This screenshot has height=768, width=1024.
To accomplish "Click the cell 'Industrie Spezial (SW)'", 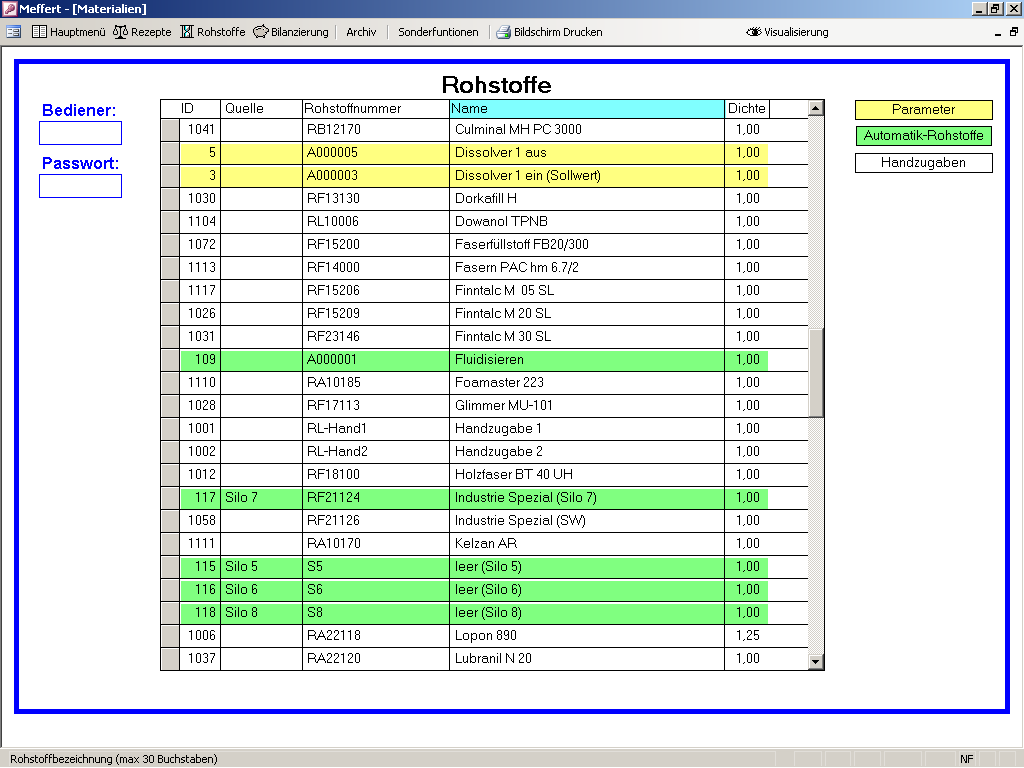I will tap(587, 520).
